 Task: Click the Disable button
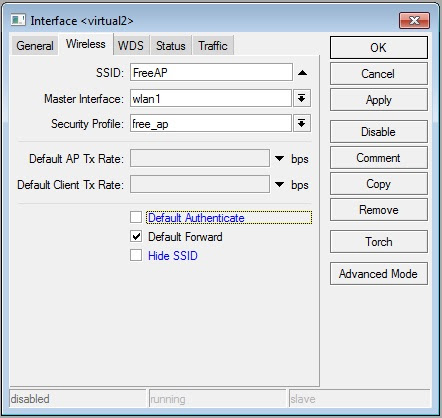tap(379, 132)
